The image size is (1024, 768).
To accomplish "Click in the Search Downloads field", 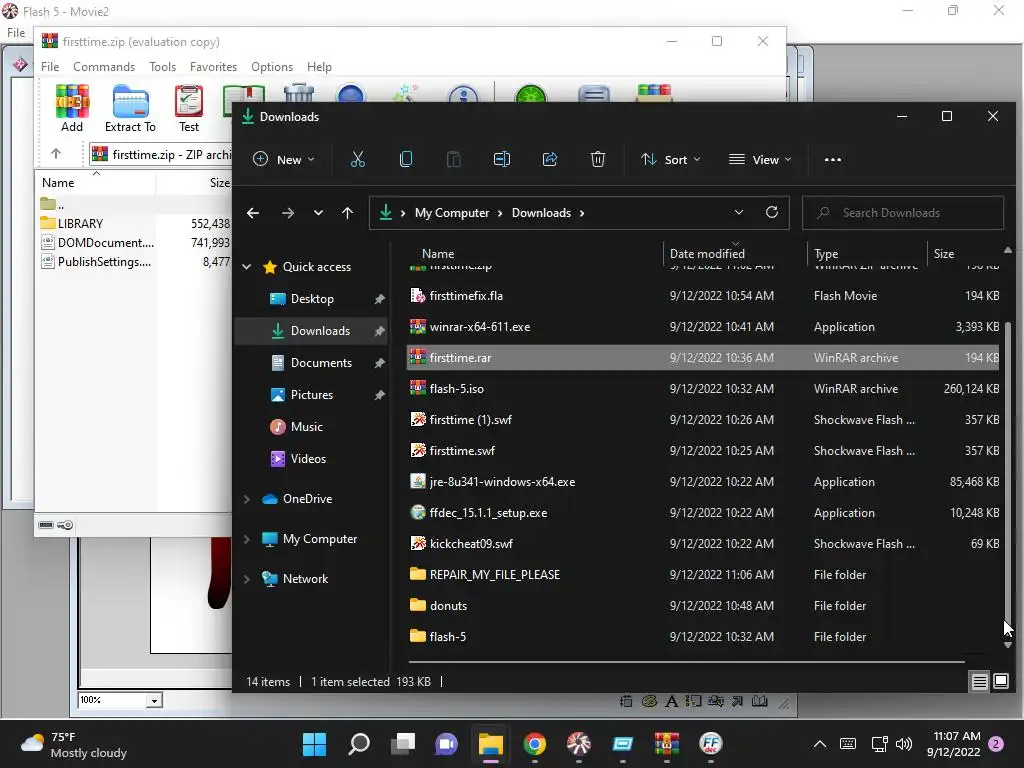I will 903,213.
